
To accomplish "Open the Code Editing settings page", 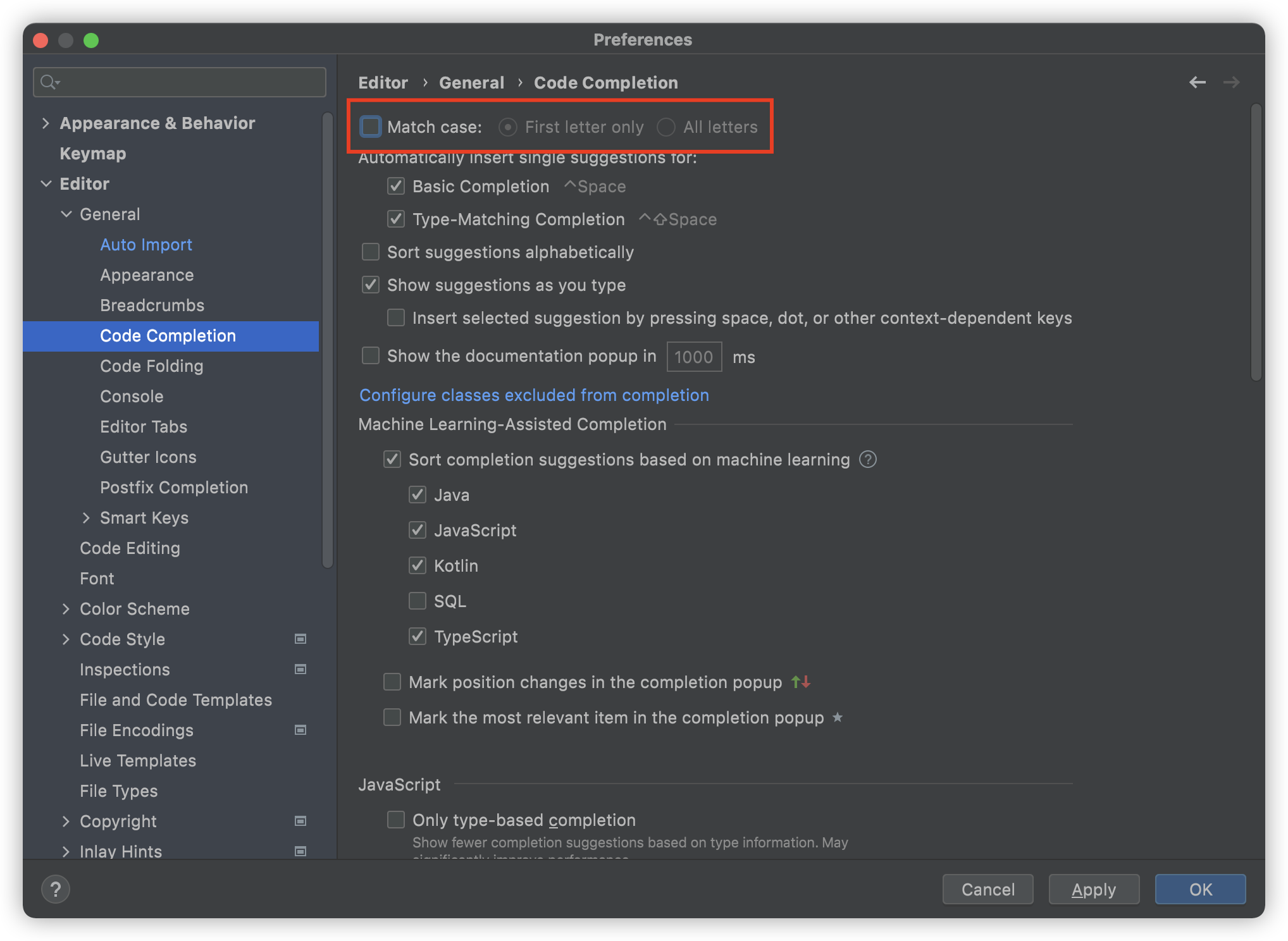I will pos(130,548).
